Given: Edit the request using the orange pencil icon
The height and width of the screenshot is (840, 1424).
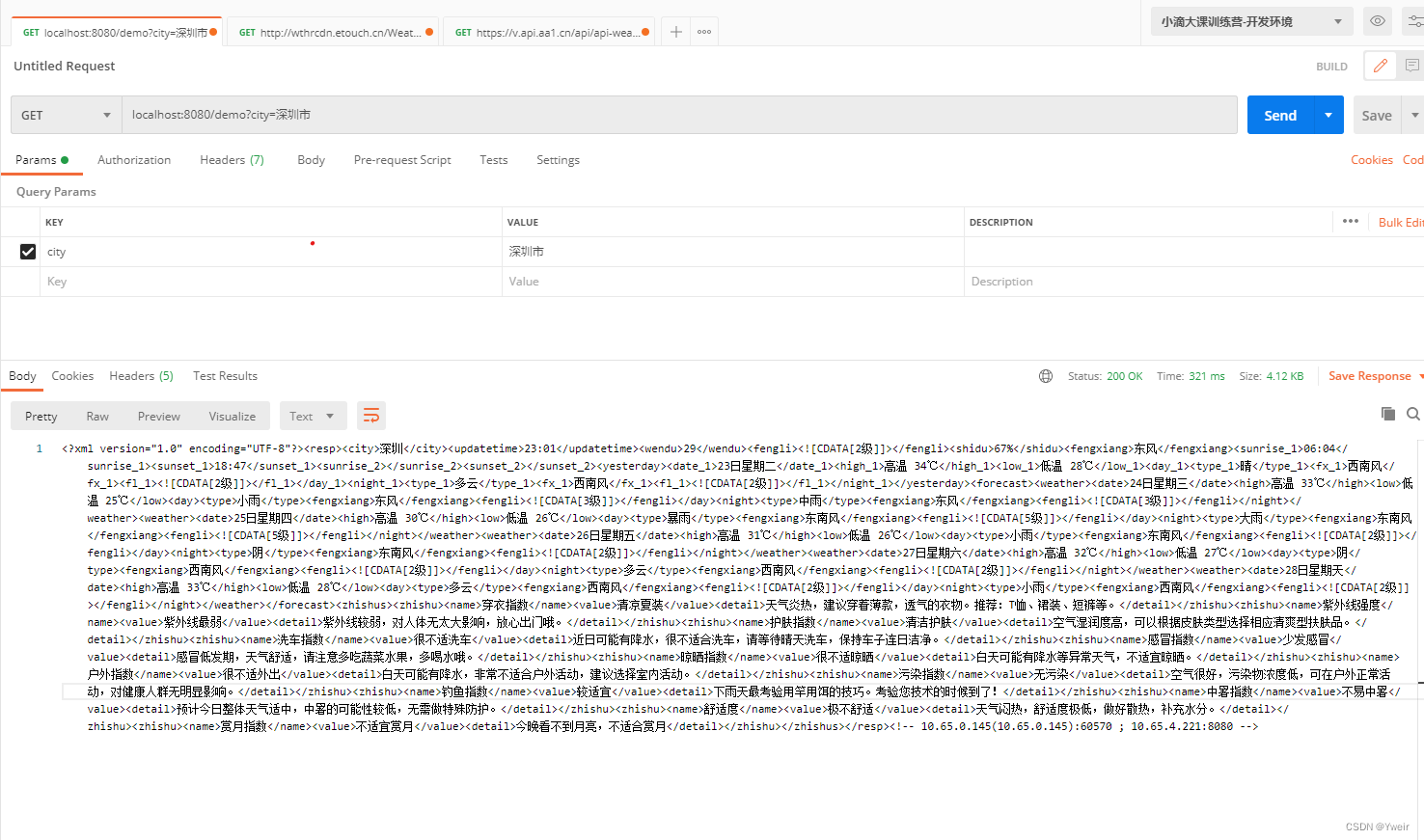Looking at the screenshot, I should [1380, 66].
